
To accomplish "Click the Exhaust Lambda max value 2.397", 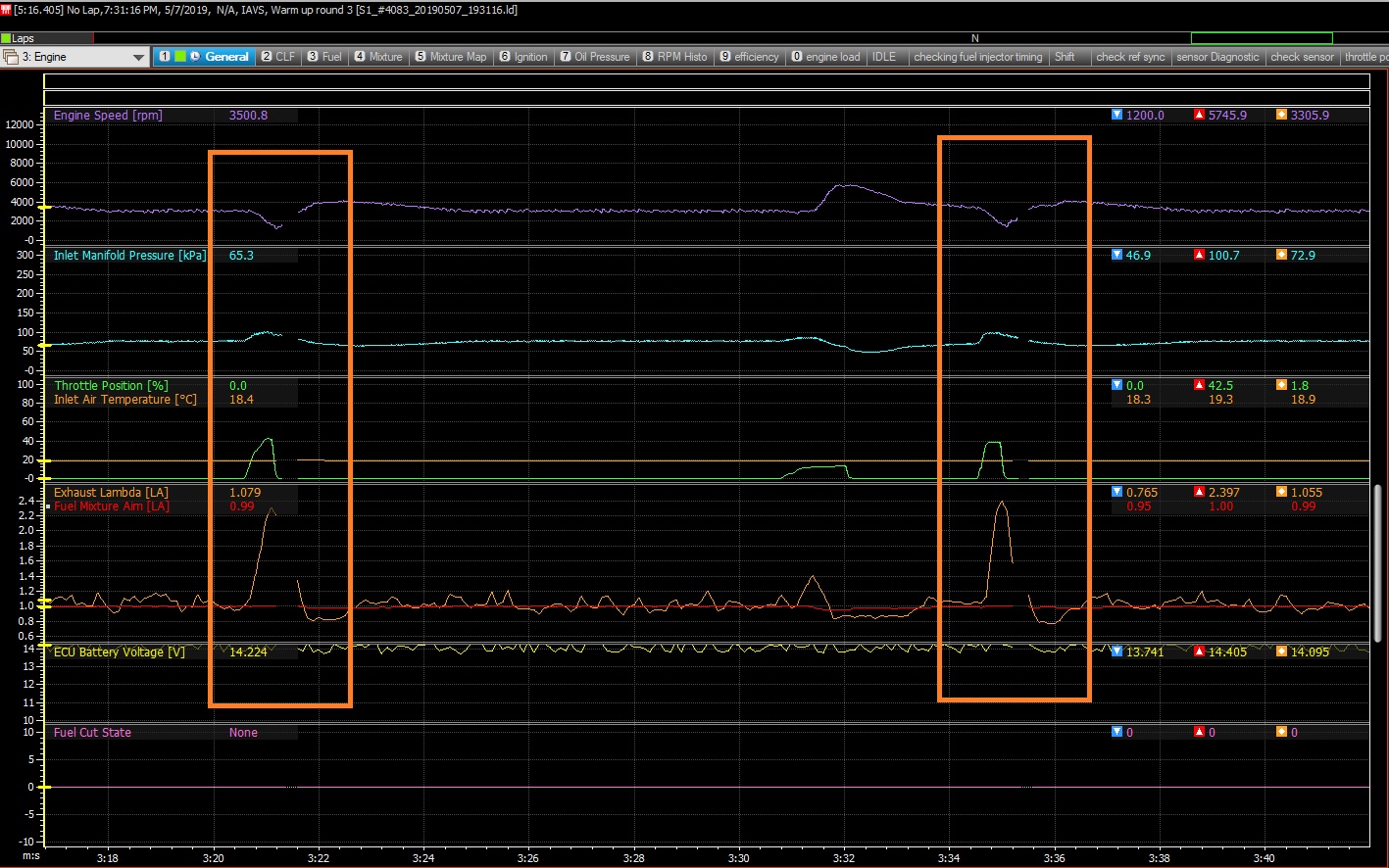I will coord(1224,493).
